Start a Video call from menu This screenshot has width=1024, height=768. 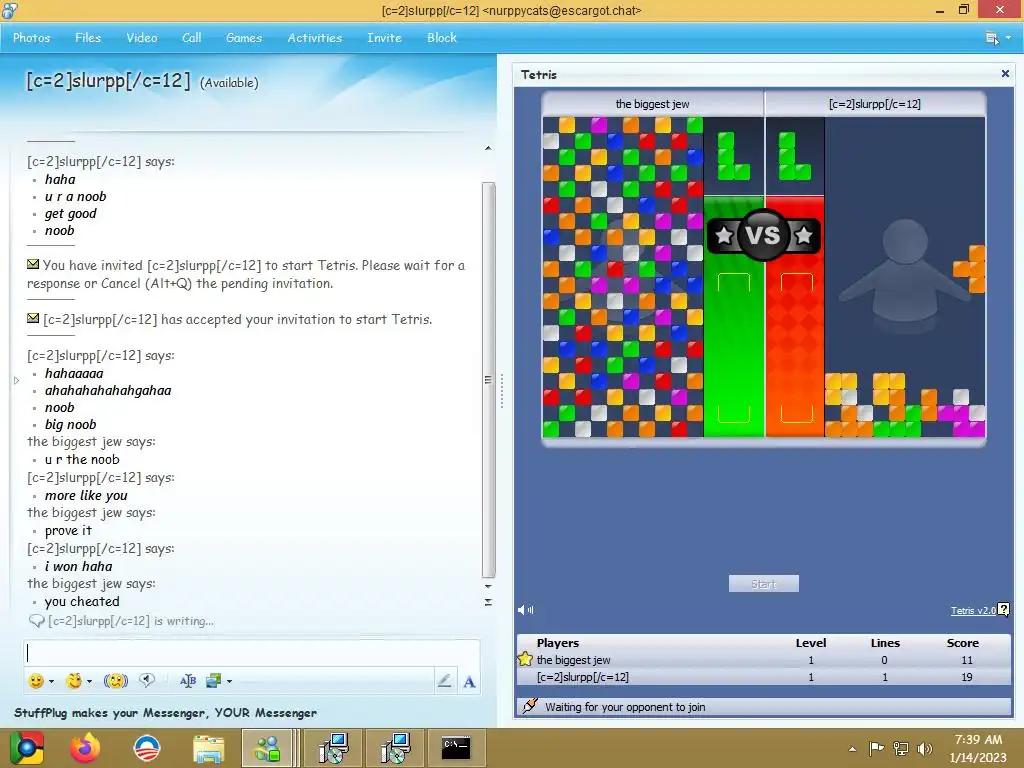point(142,38)
